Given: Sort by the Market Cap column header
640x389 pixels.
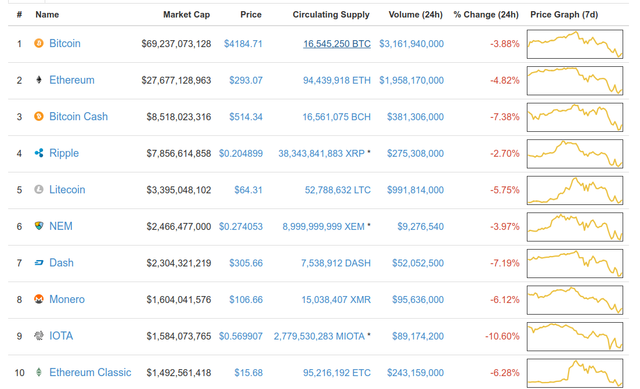Looking at the screenshot, I should click(187, 15).
